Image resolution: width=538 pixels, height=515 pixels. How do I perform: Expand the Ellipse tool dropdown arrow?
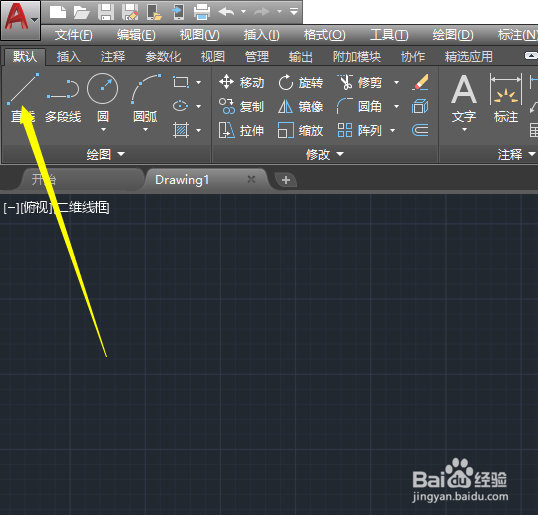click(x=198, y=106)
